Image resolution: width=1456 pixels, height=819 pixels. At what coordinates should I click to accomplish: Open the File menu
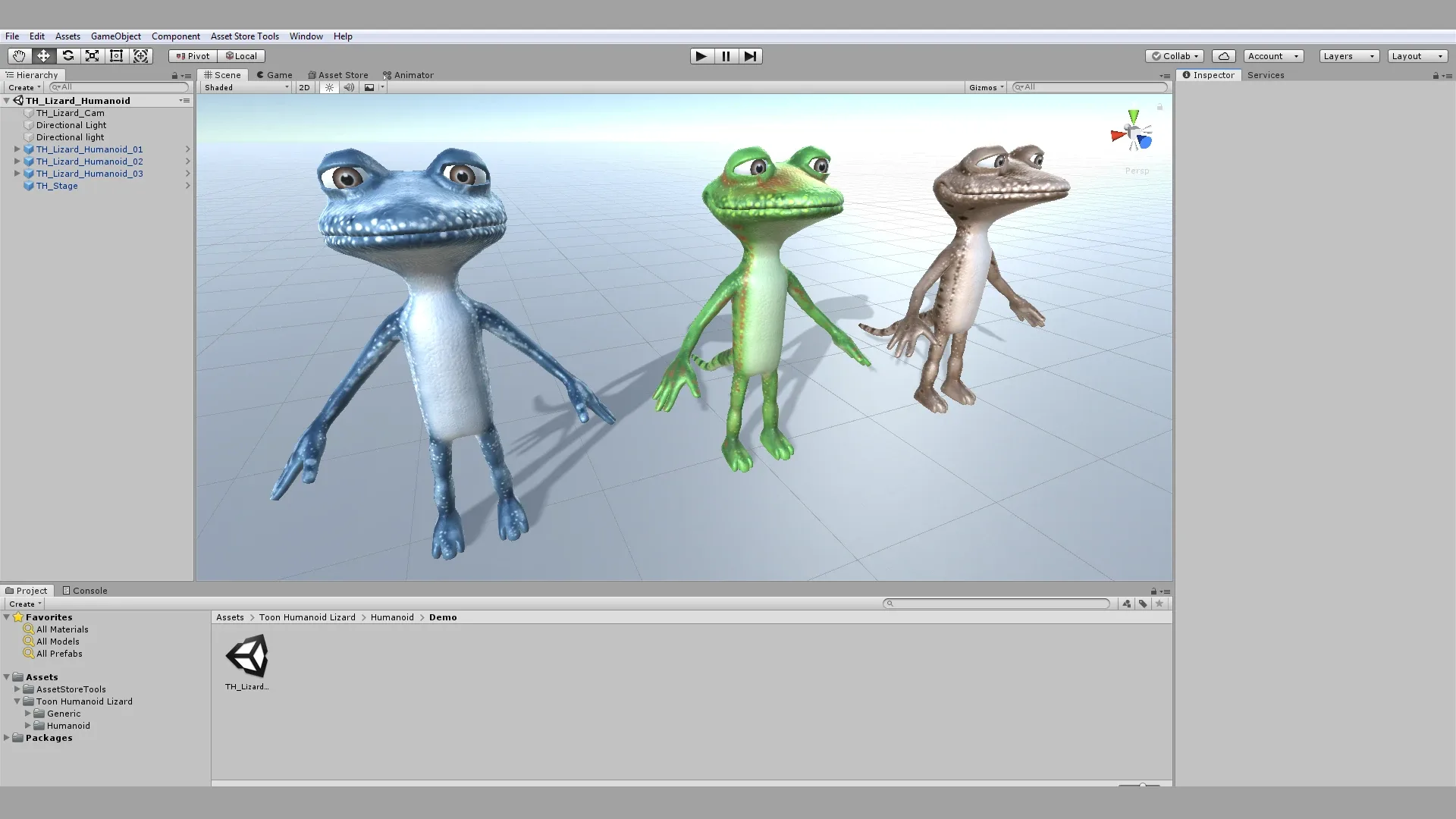[12, 36]
